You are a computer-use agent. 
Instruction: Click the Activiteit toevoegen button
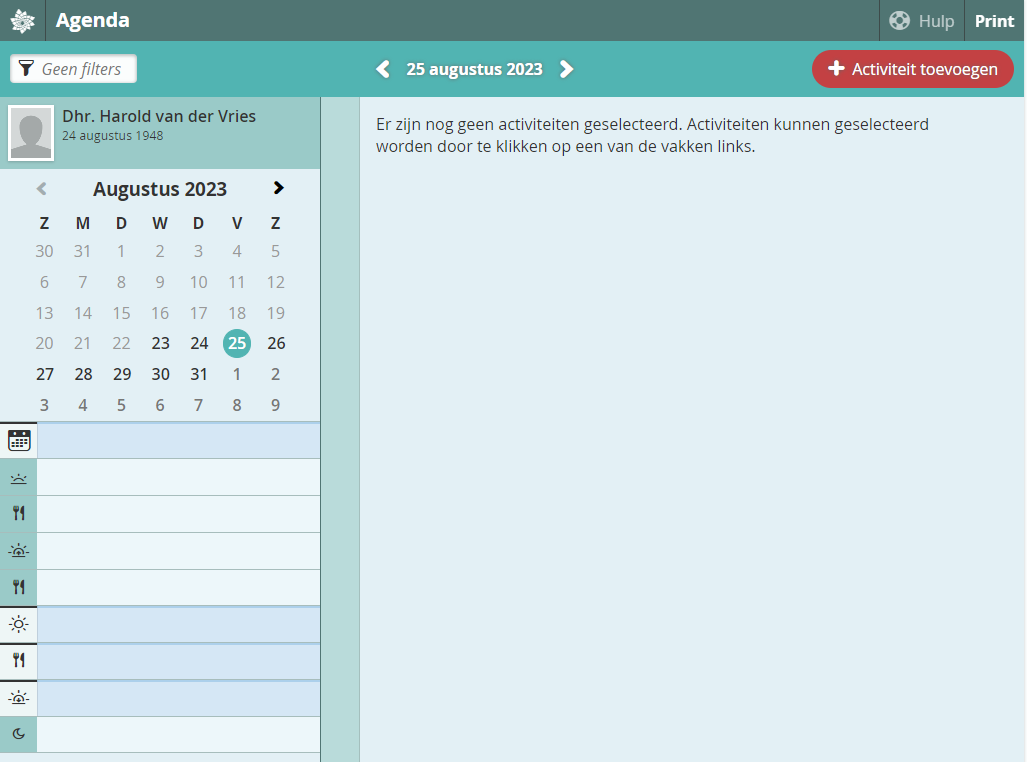[x=912, y=69]
